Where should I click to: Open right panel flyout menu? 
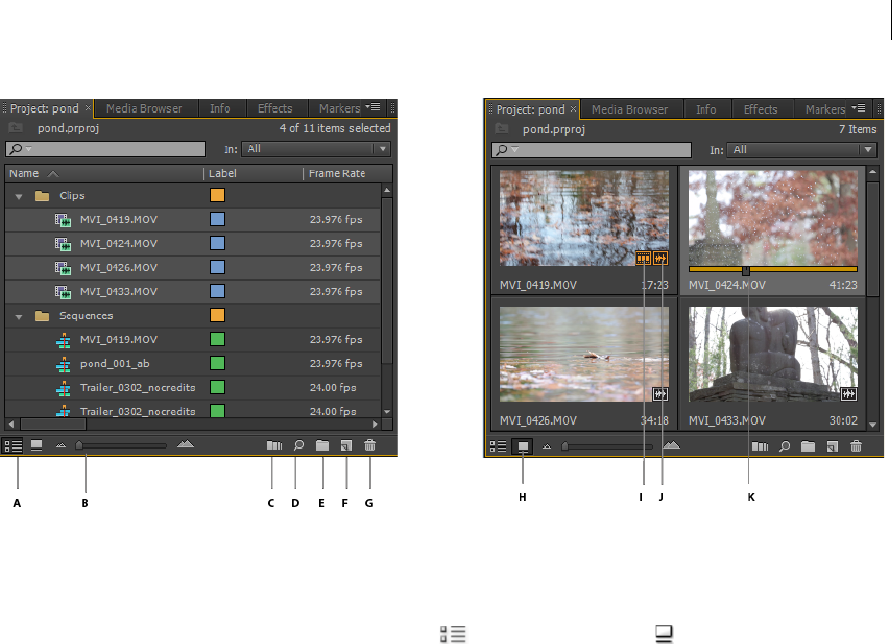click(858, 108)
